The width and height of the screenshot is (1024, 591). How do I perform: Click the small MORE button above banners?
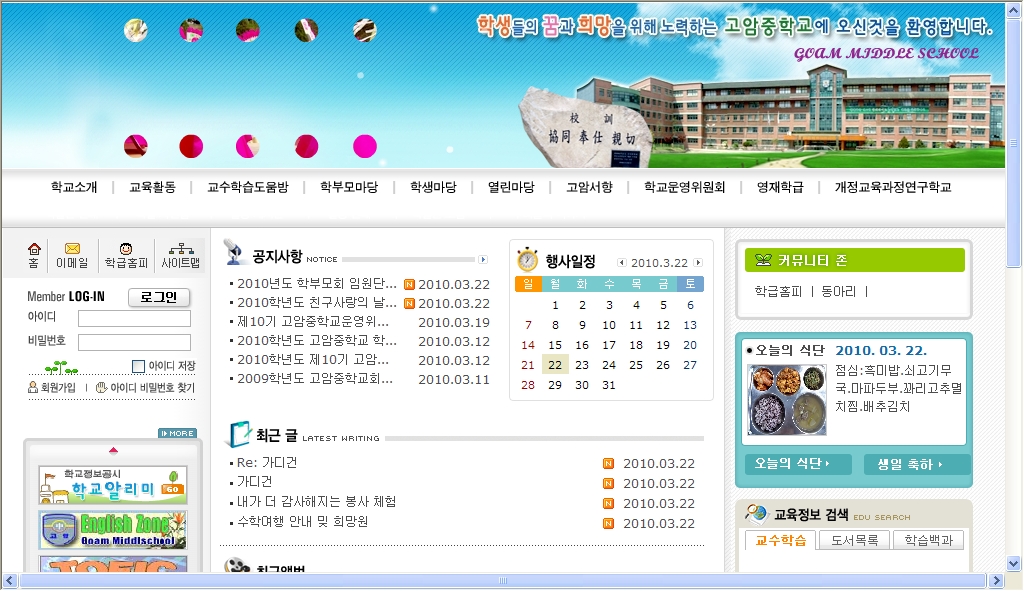177,433
